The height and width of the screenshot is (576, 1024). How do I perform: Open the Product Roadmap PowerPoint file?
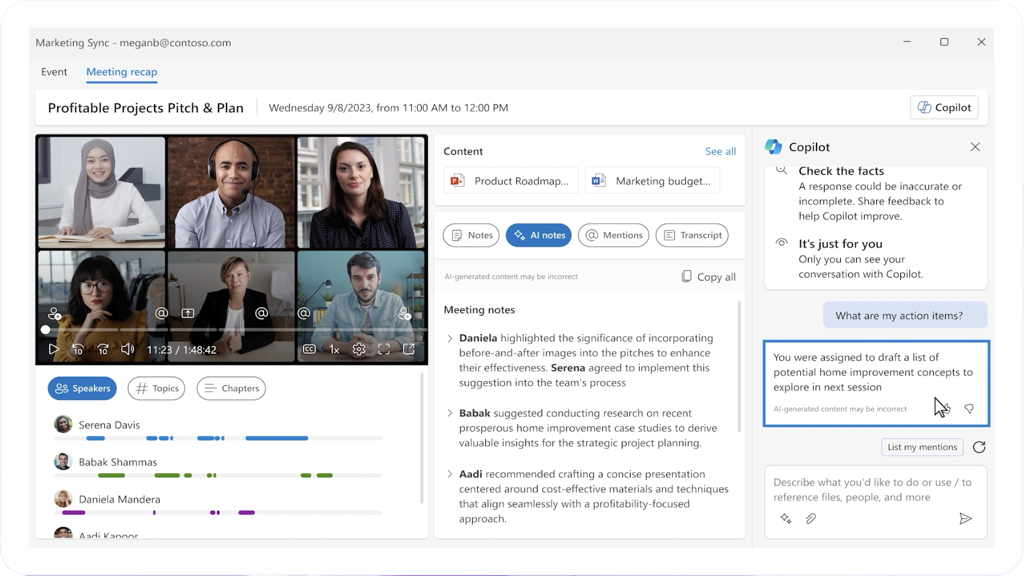(x=511, y=181)
